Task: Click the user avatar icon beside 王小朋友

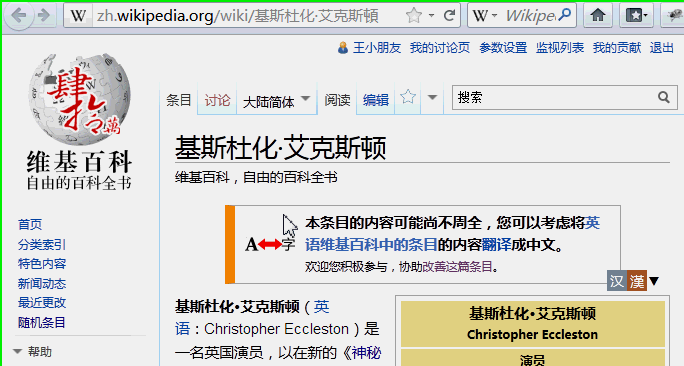Action: point(343,48)
